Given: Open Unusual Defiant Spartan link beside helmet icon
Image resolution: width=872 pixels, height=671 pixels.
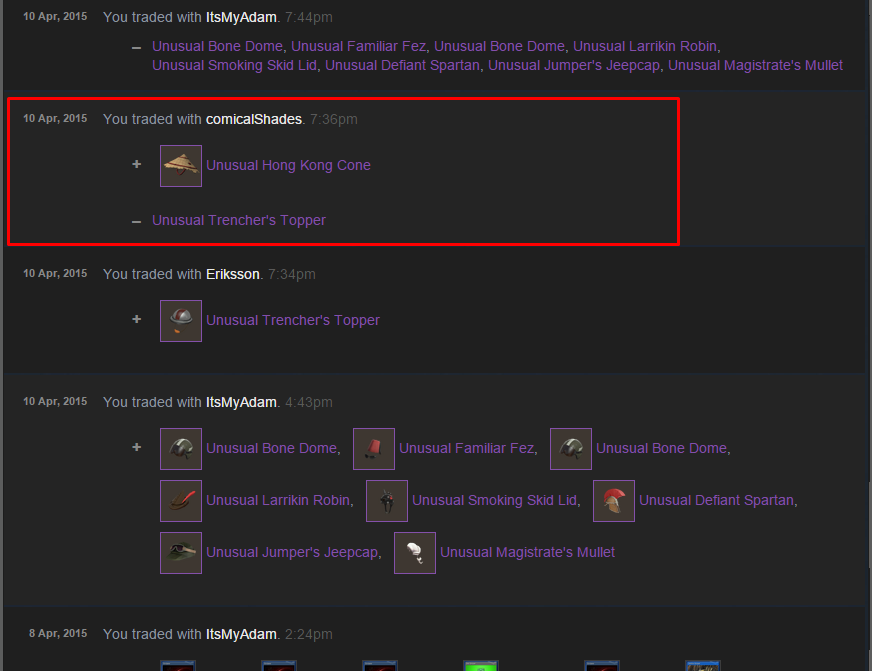Looking at the screenshot, I should 716,500.
